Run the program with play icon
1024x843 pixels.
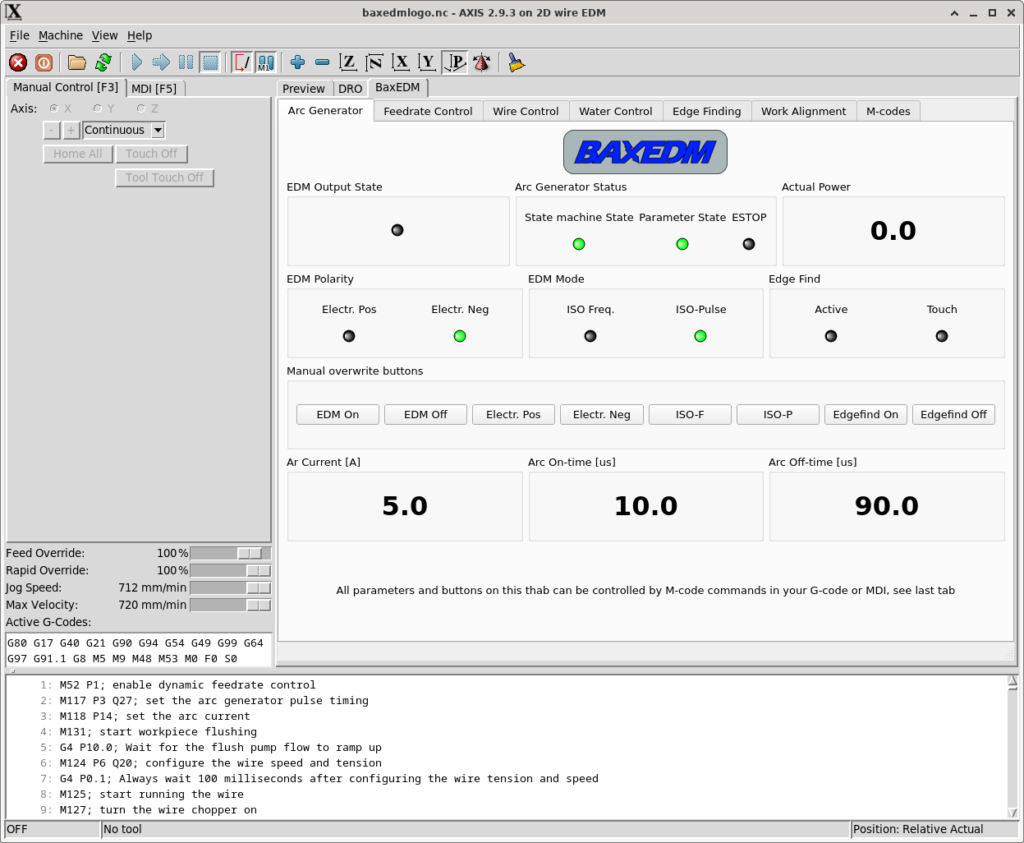136,63
